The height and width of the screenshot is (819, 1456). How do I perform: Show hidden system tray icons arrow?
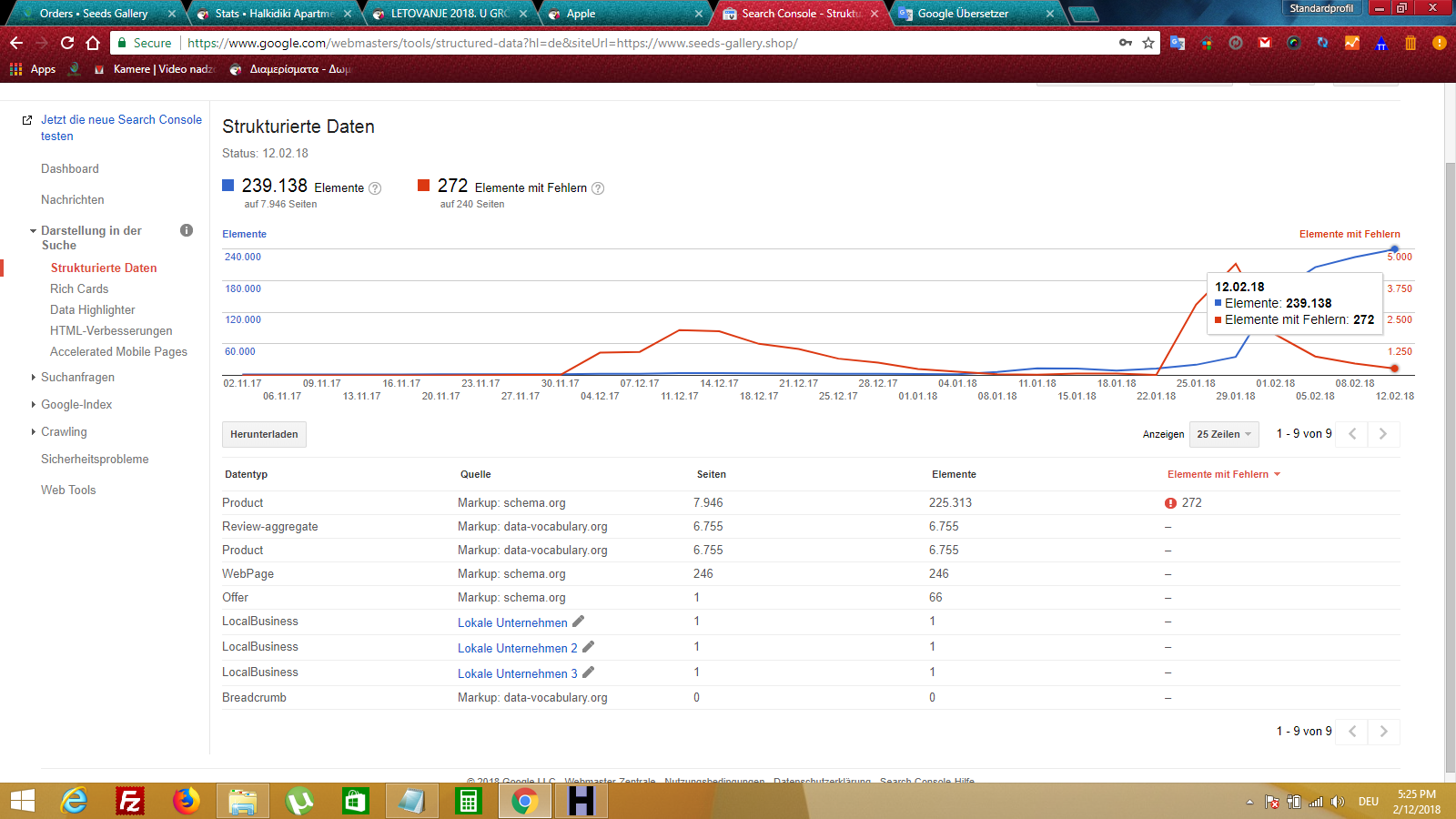(x=1249, y=802)
